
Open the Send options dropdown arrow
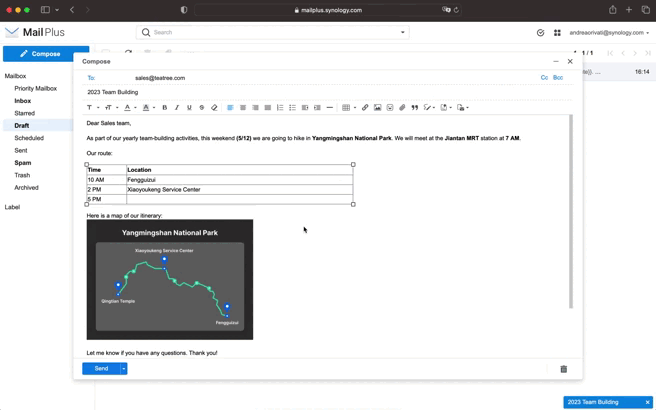pyautogui.click(x=124, y=369)
